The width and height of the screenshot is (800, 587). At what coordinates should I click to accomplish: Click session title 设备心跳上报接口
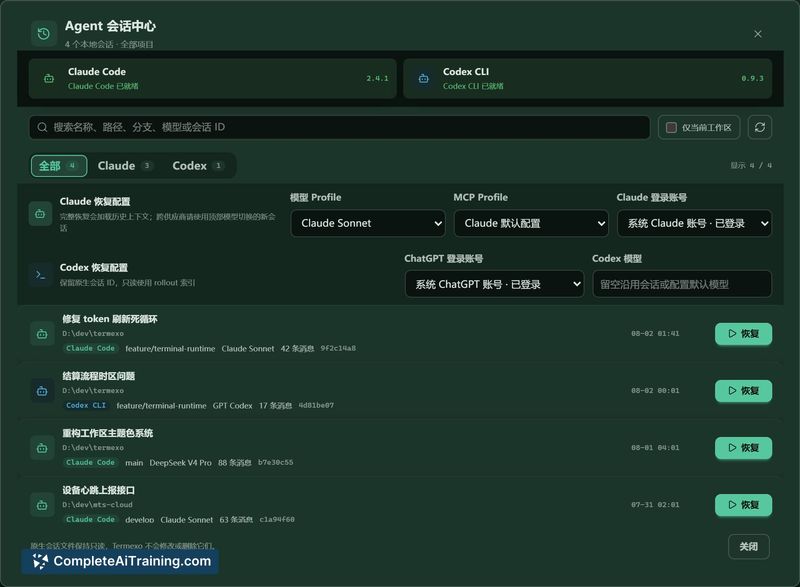(98, 490)
